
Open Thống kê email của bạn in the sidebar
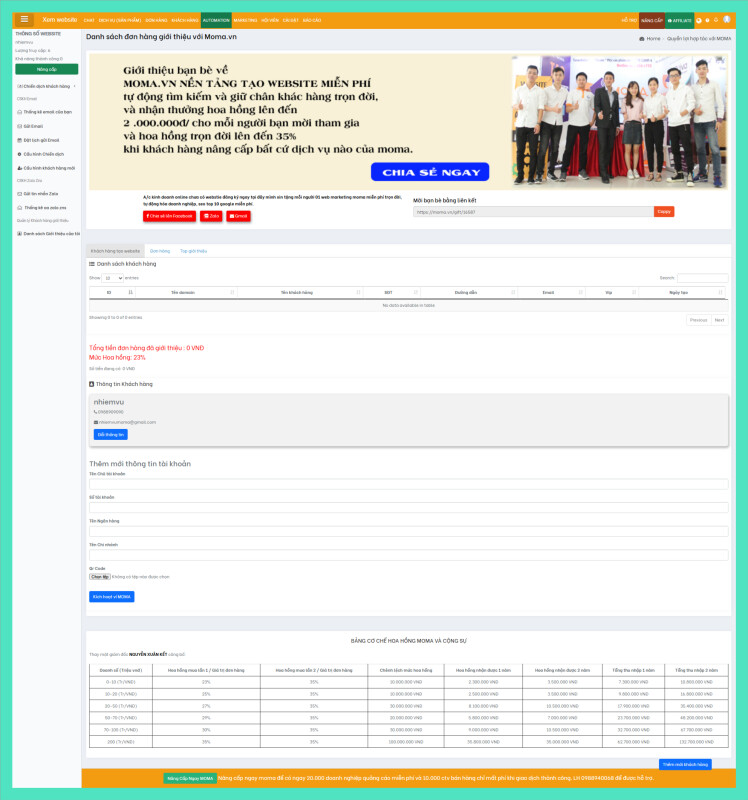(x=46, y=112)
